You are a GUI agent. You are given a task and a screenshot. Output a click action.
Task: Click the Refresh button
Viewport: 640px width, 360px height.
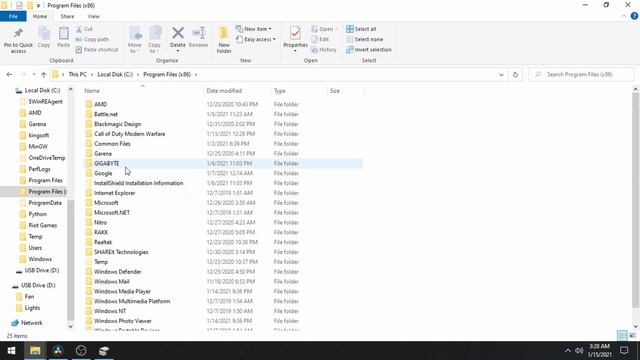[515, 75]
